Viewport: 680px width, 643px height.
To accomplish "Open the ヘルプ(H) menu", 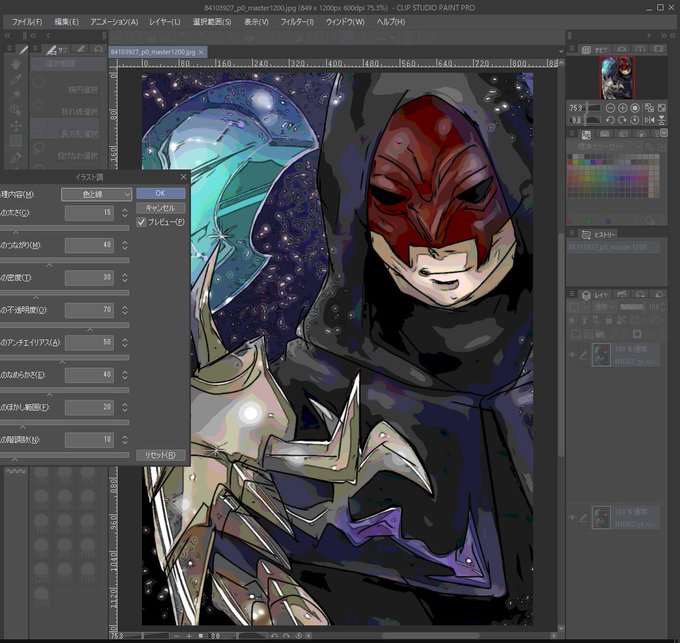I will tap(391, 22).
